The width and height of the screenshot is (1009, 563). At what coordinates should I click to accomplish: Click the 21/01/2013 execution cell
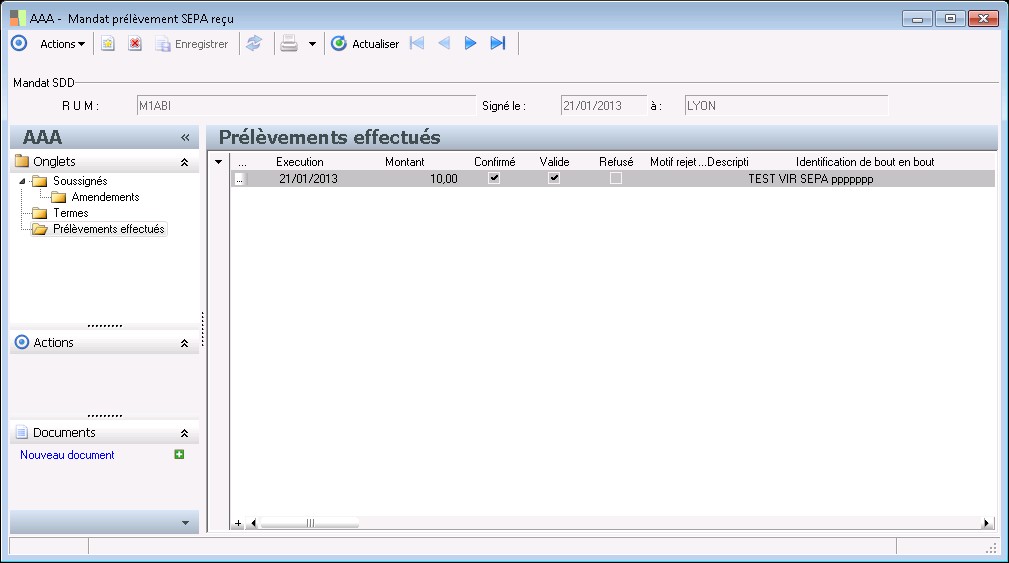308,179
